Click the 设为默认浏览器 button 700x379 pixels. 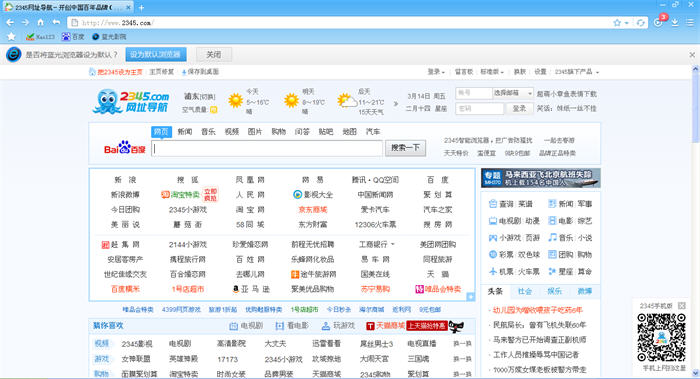click(x=156, y=54)
